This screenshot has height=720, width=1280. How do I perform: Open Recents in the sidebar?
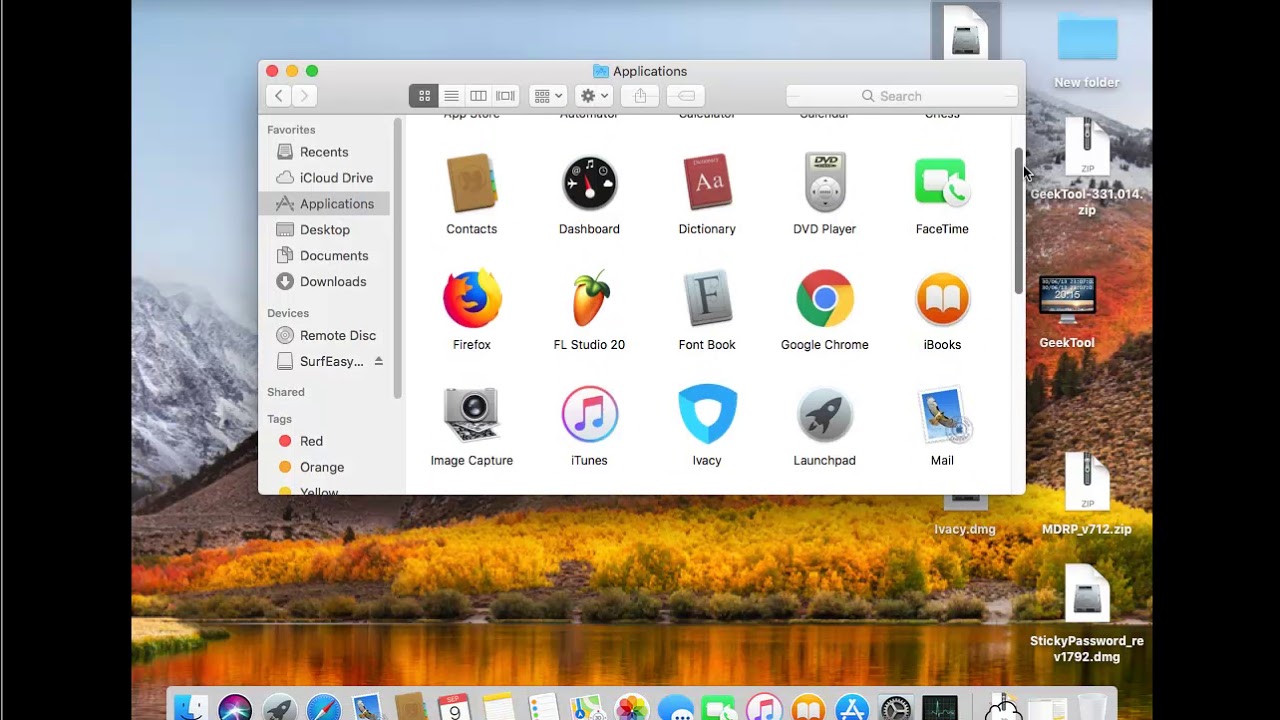(325, 152)
